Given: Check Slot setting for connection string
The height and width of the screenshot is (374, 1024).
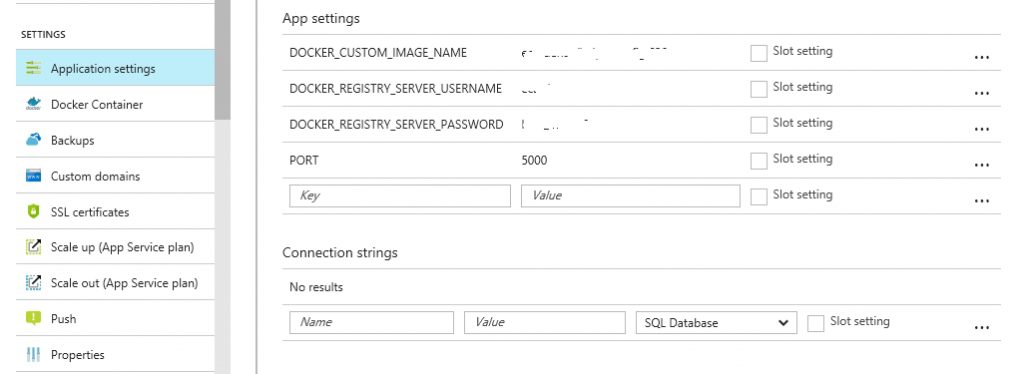Looking at the screenshot, I should point(816,323).
